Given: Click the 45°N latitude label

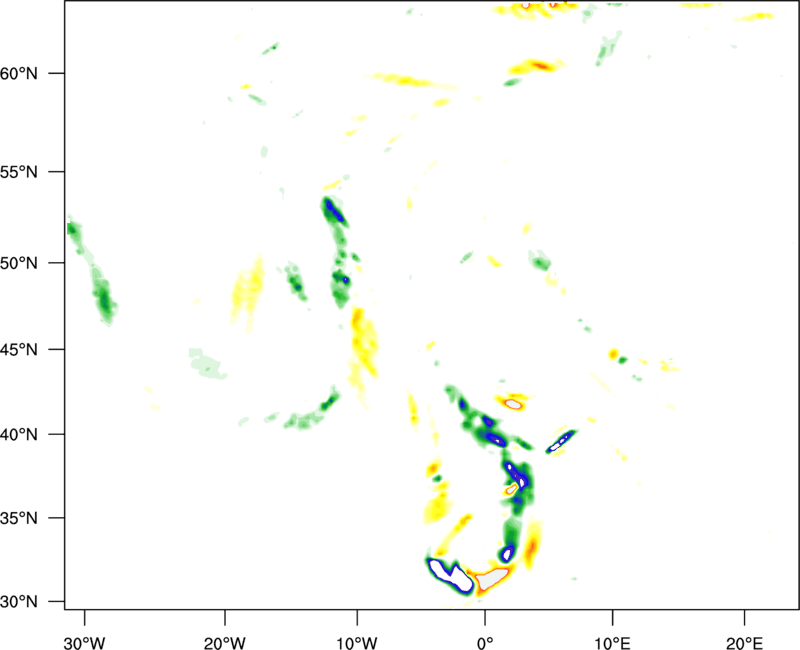Looking at the screenshot, I should [19, 350].
